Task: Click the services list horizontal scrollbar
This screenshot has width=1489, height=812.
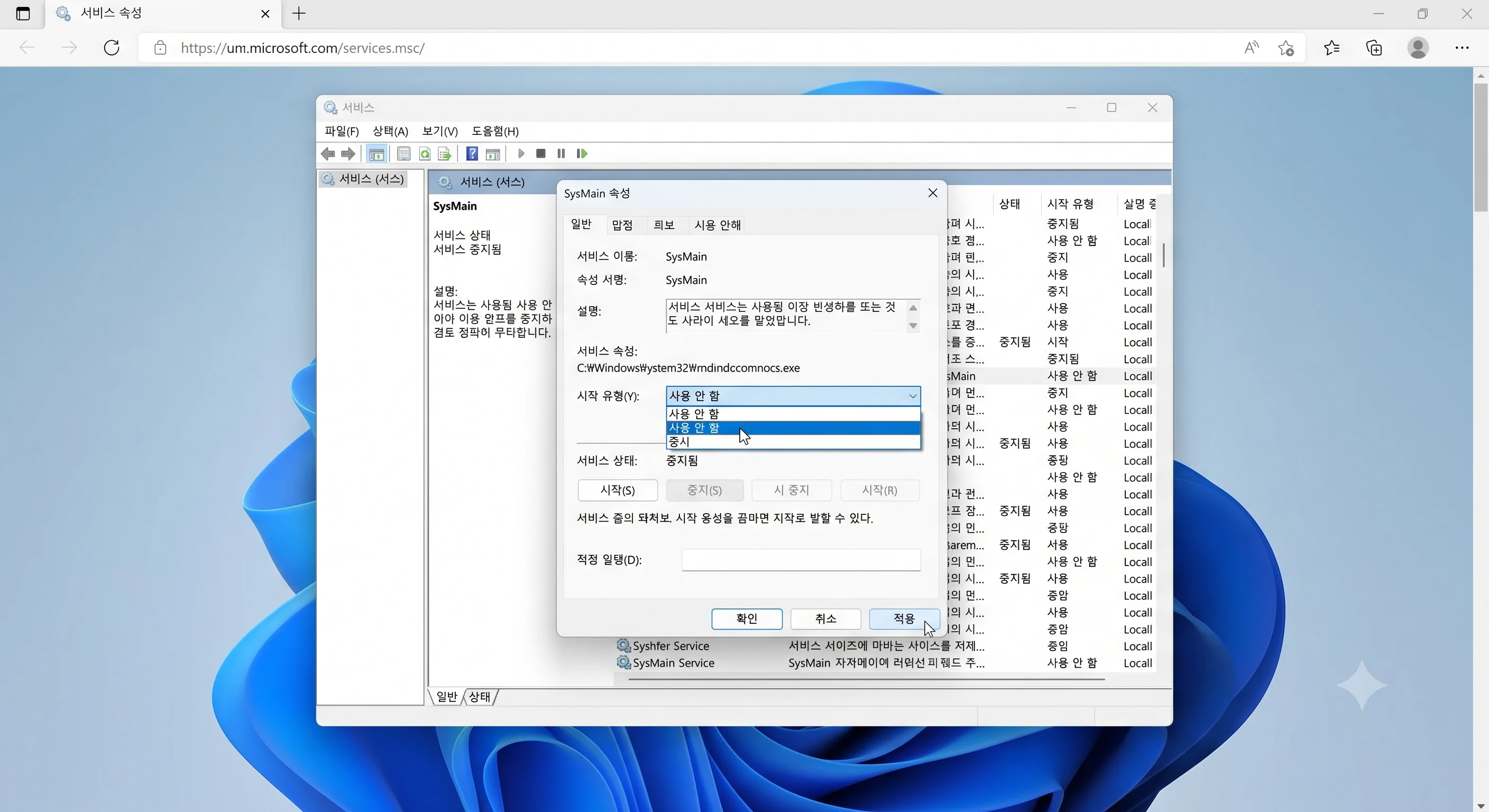Action: pos(866,680)
